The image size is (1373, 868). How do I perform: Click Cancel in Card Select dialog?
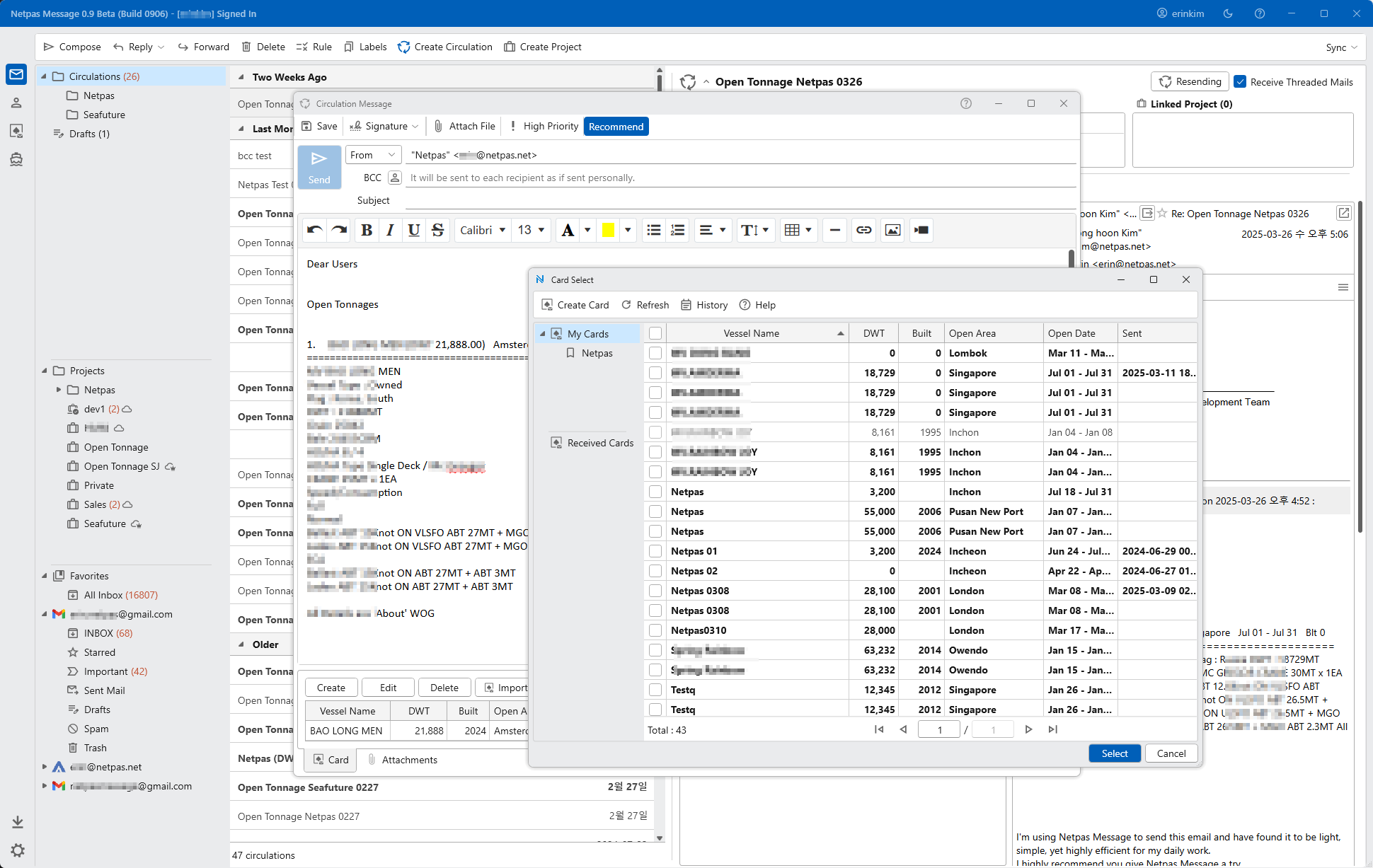(1171, 753)
